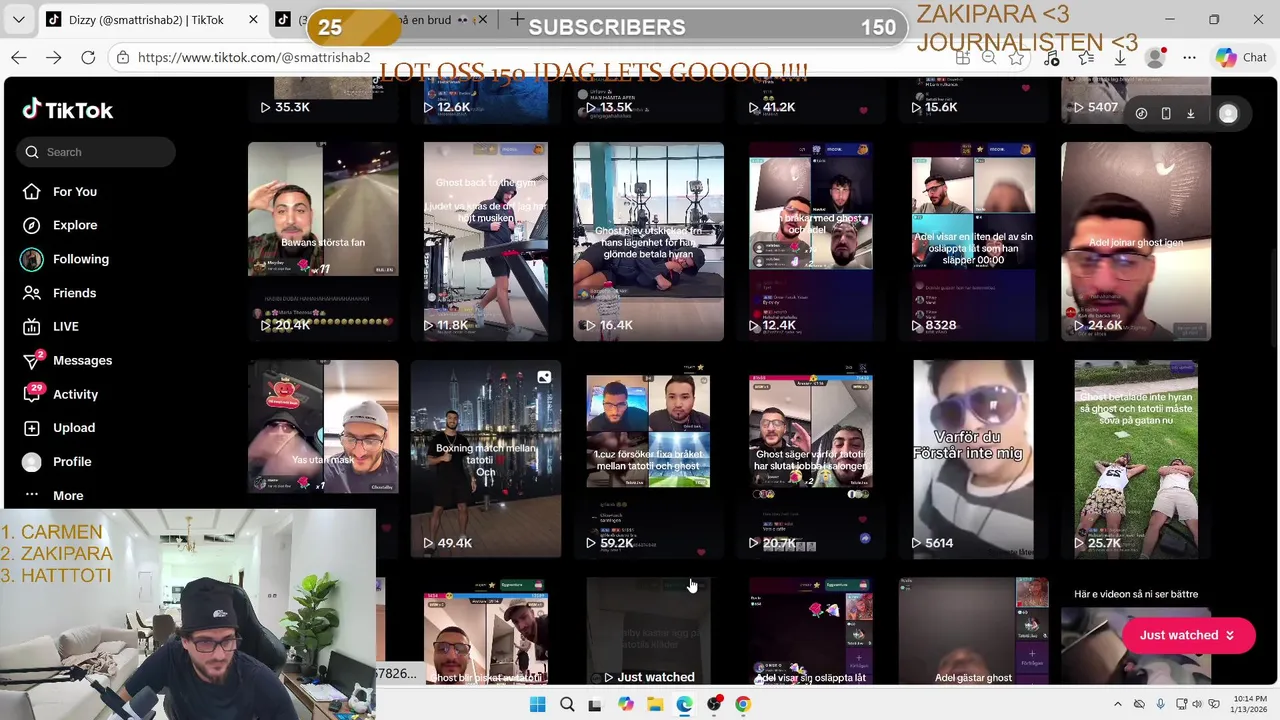
Task: Click the TikTok search field
Action: [96, 152]
